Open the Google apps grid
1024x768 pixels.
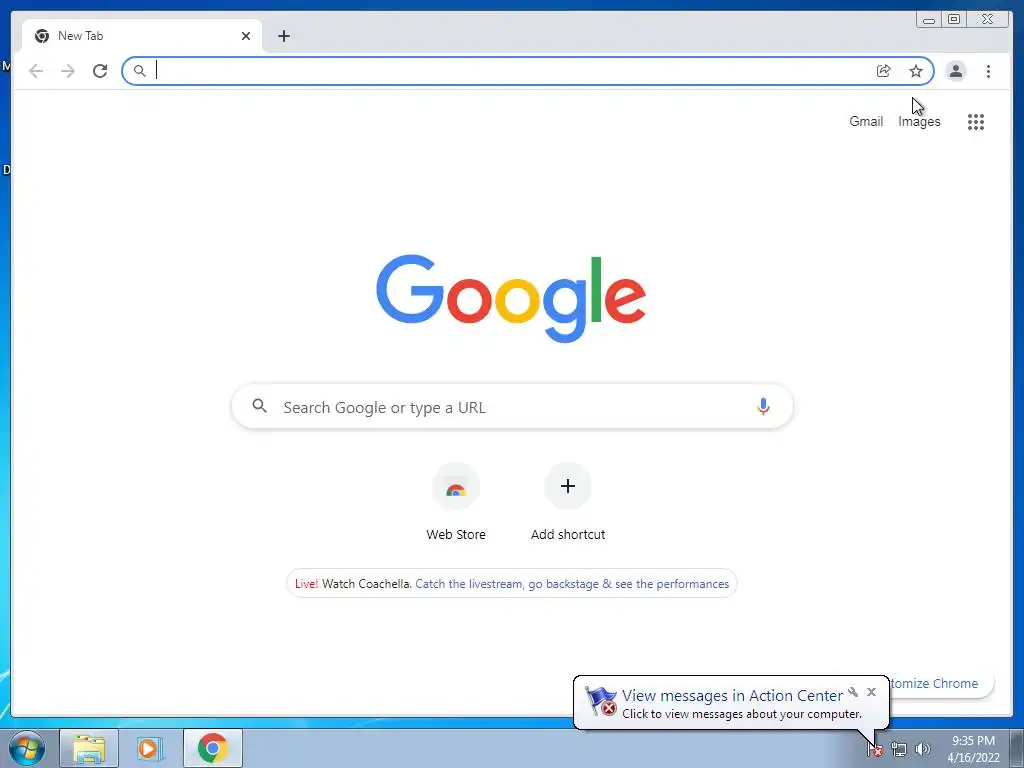(976, 121)
